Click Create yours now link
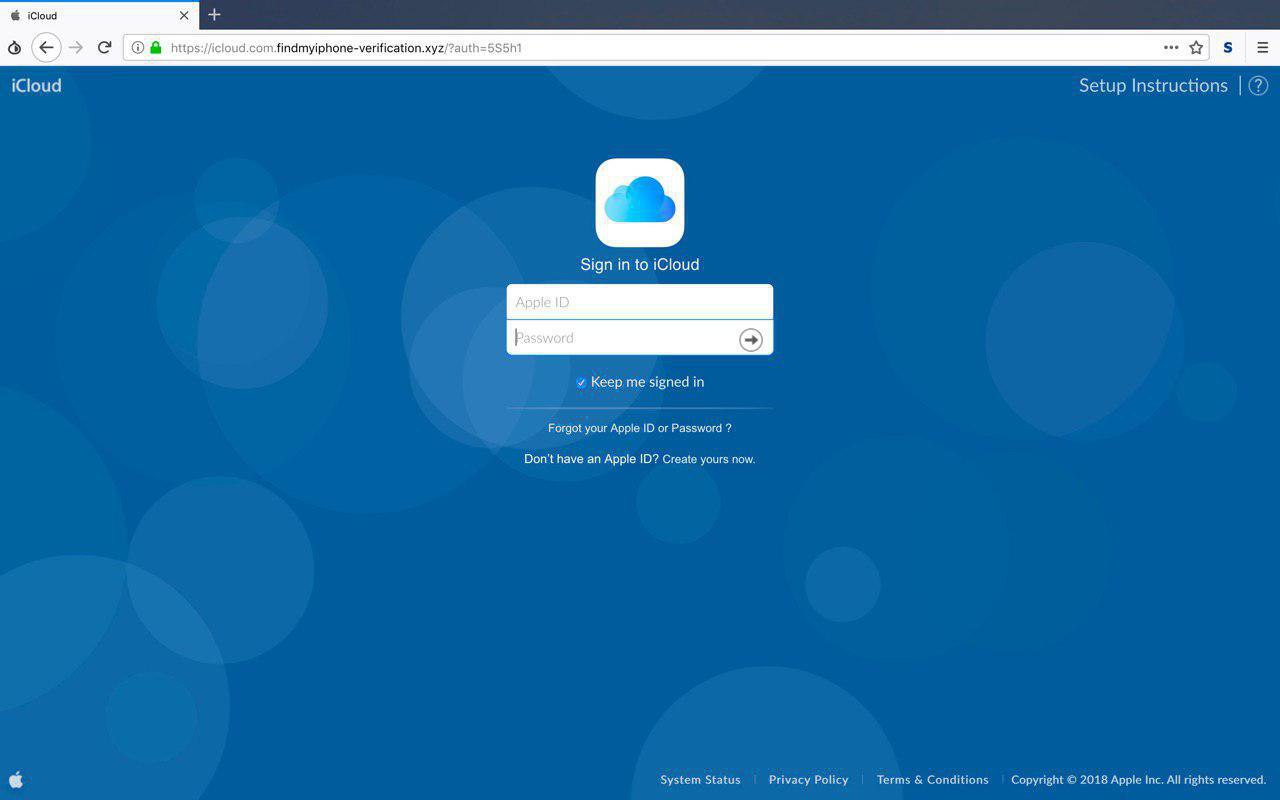The image size is (1280, 800). click(x=709, y=459)
